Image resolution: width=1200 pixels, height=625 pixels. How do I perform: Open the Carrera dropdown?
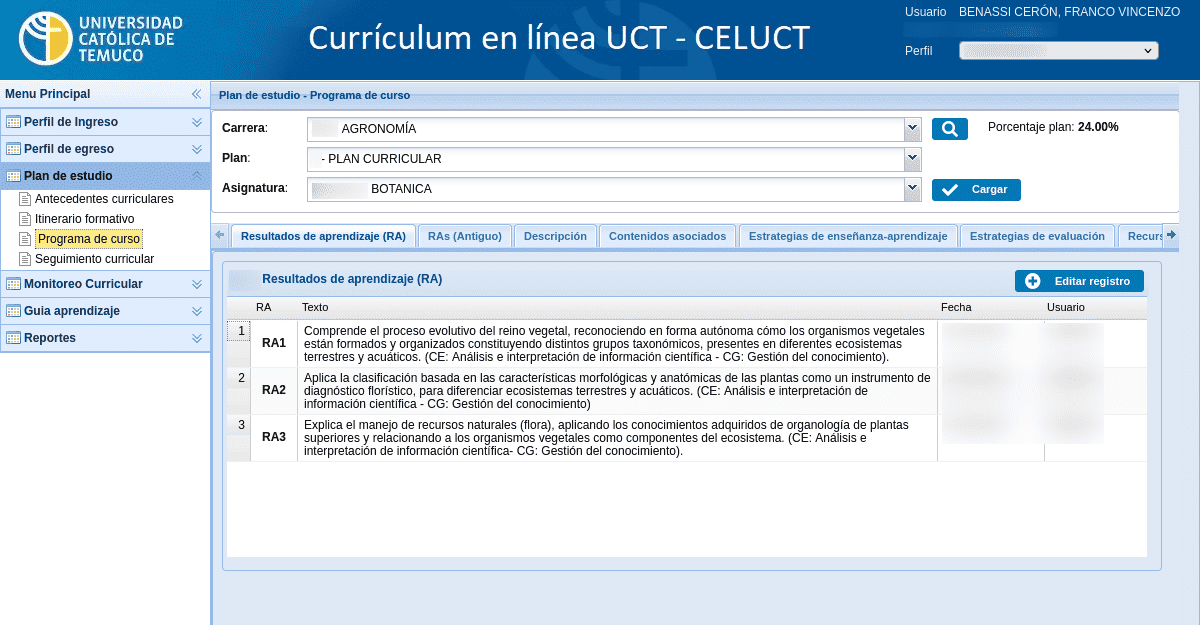911,128
